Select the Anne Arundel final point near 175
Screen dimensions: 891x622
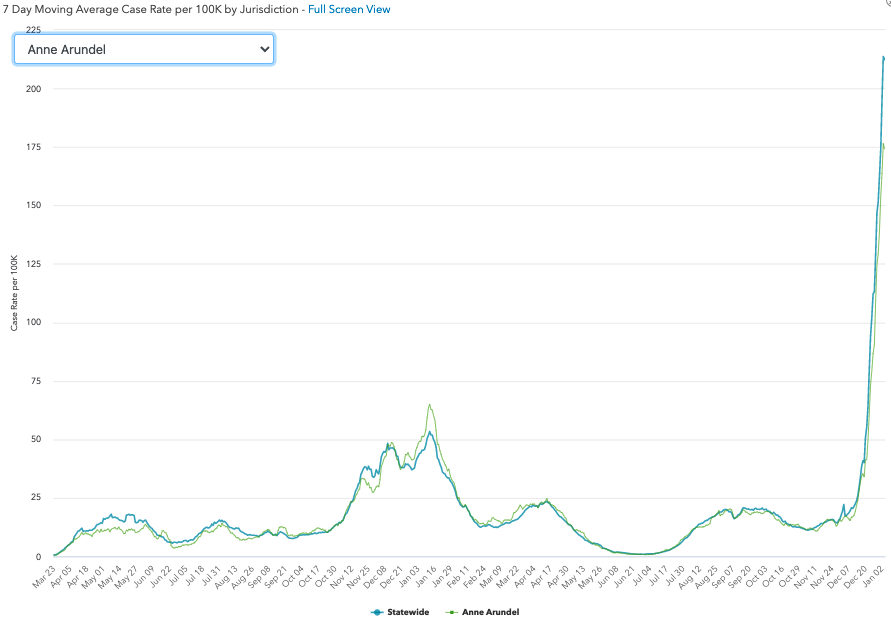884,147
